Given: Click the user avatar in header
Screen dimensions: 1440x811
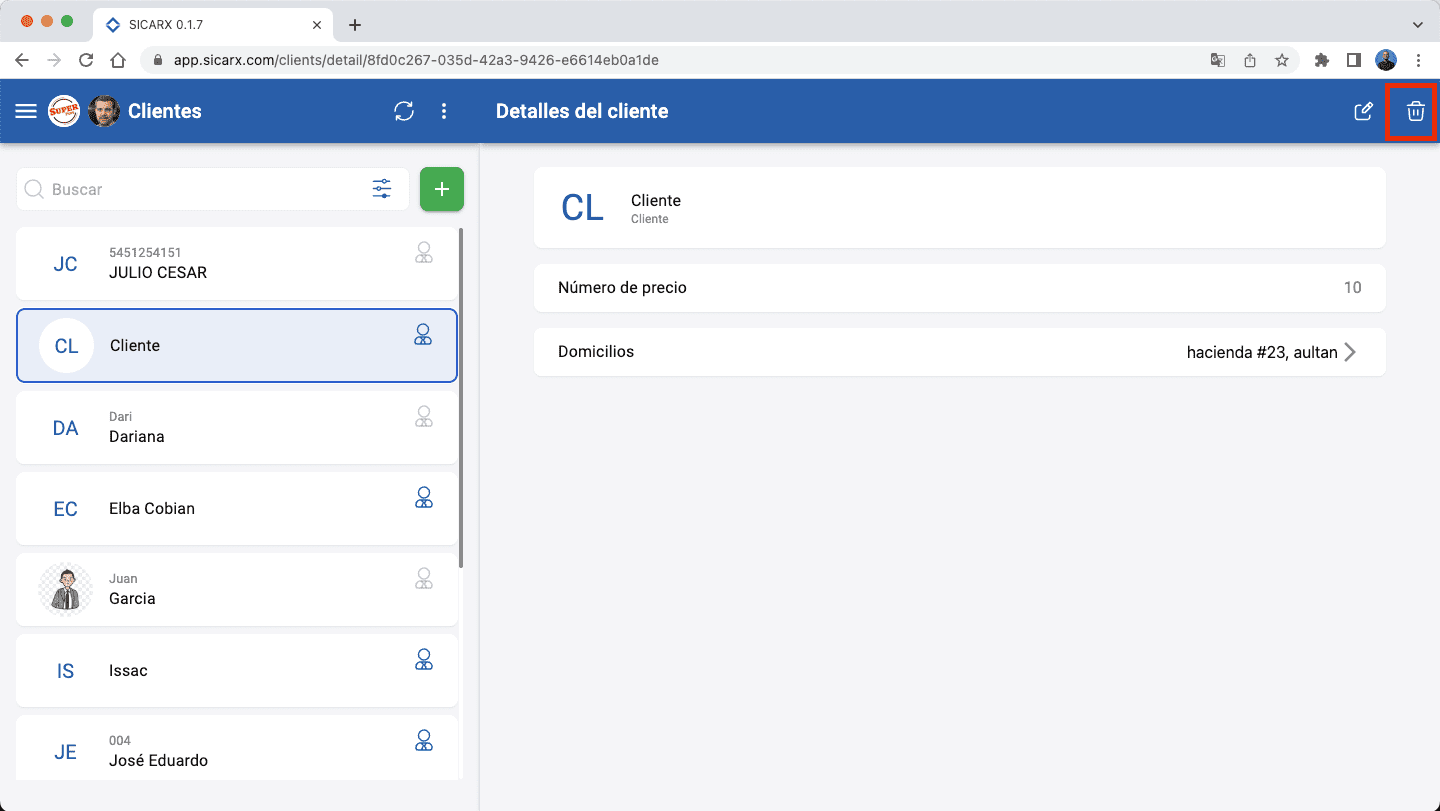Looking at the screenshot, I should point(104,111).
